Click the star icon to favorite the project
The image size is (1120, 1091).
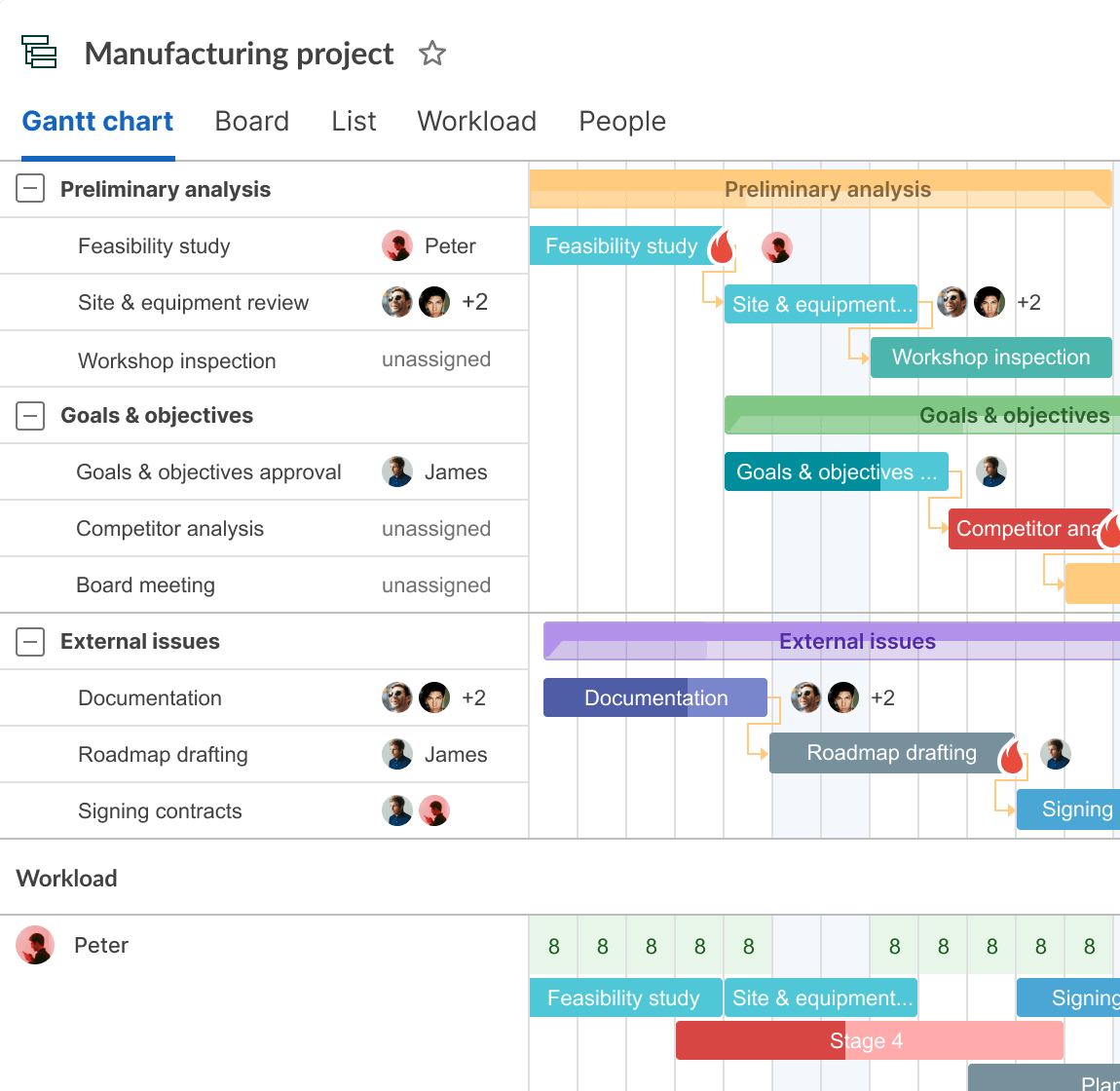[x=431, y=54]
